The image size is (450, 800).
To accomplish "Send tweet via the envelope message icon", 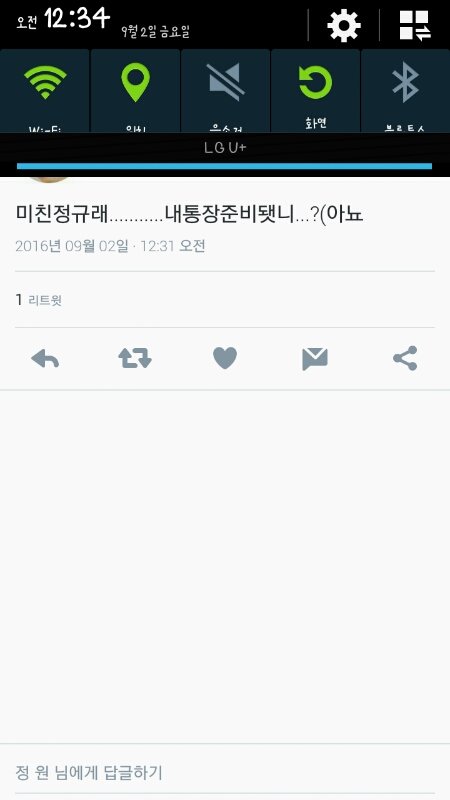I will [x=315, y=359].
